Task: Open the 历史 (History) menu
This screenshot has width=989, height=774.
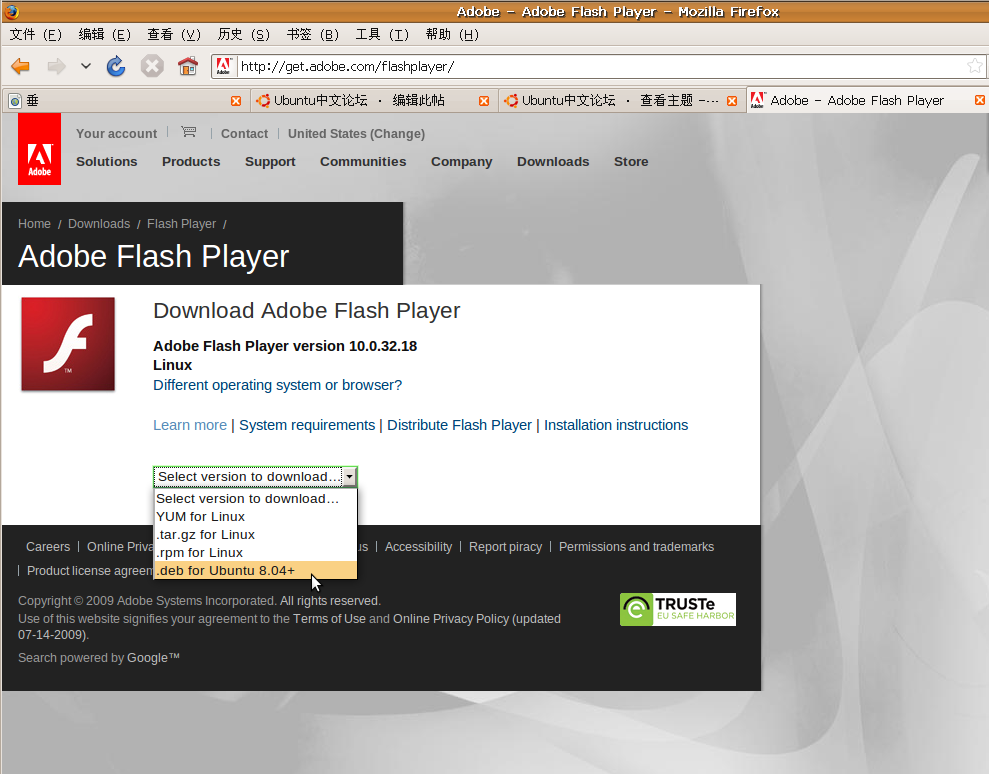Action: [x=243, y=34]
